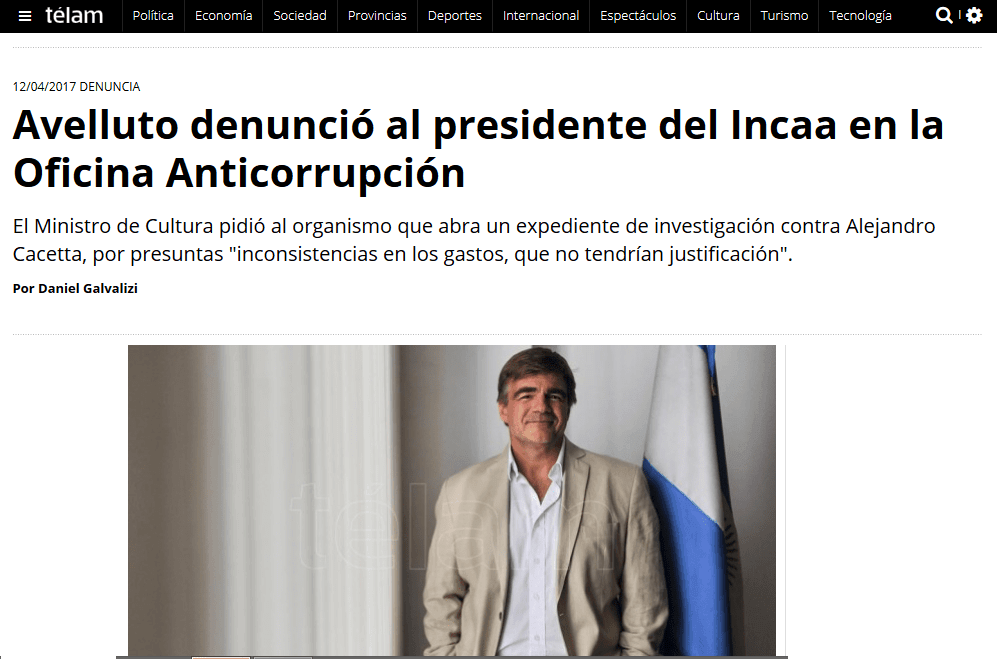Navigate to Provincias

(x=377, y=15)
